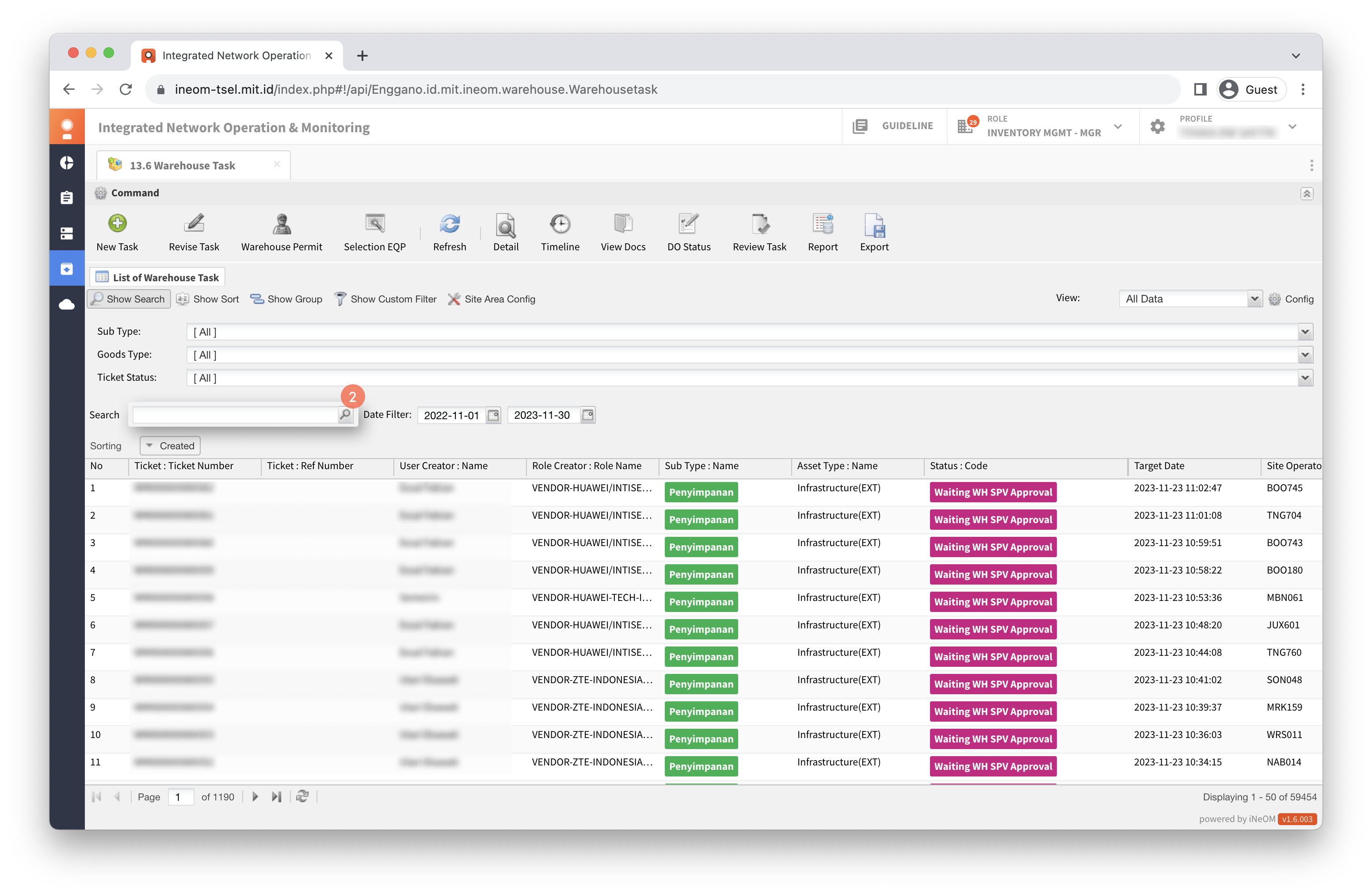The width and height of the screenshot is (1372, 895).
Task: Generate a Report
Action: [823, 233]
